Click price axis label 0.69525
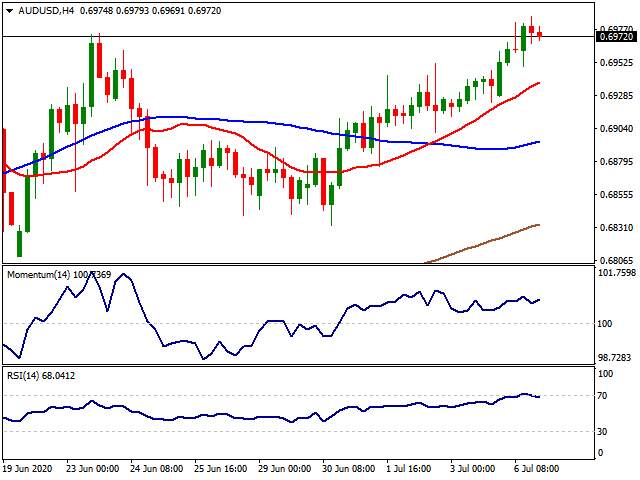 pos(616,63)
